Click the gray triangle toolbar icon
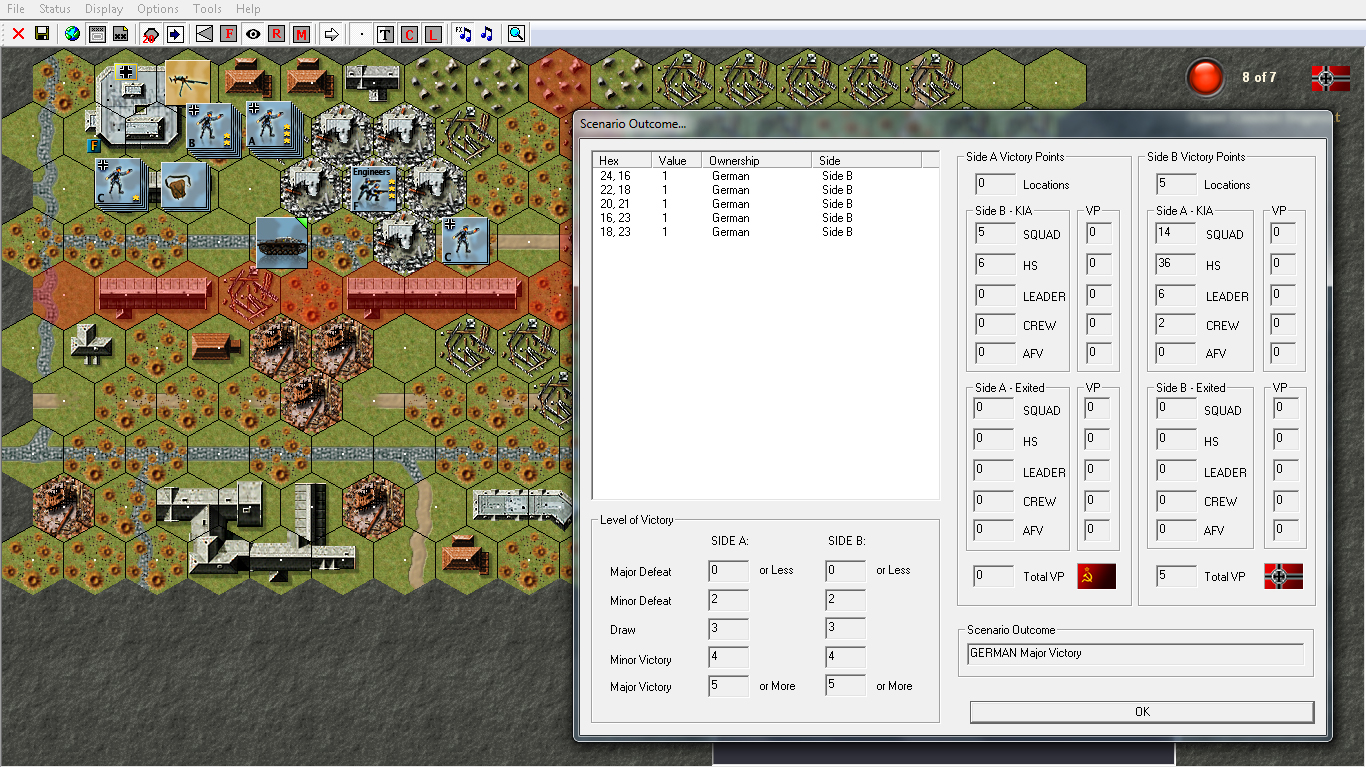1366x768 pixels. tap(204, 34)
